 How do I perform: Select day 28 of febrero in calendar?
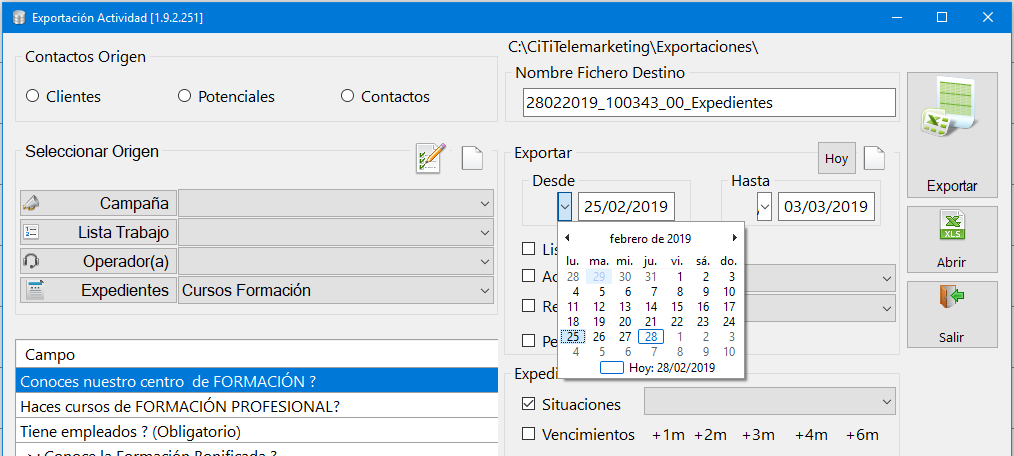(x=651, y=336)
